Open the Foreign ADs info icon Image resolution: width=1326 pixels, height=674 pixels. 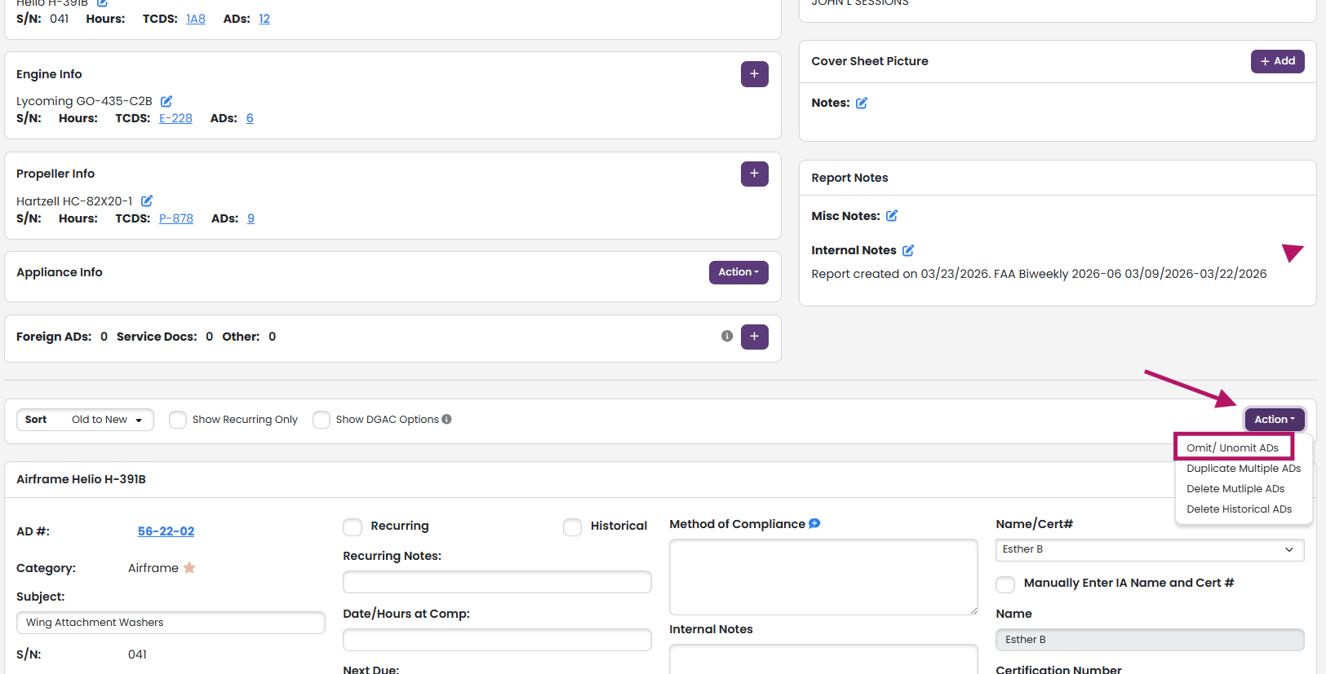coord(727,336)
